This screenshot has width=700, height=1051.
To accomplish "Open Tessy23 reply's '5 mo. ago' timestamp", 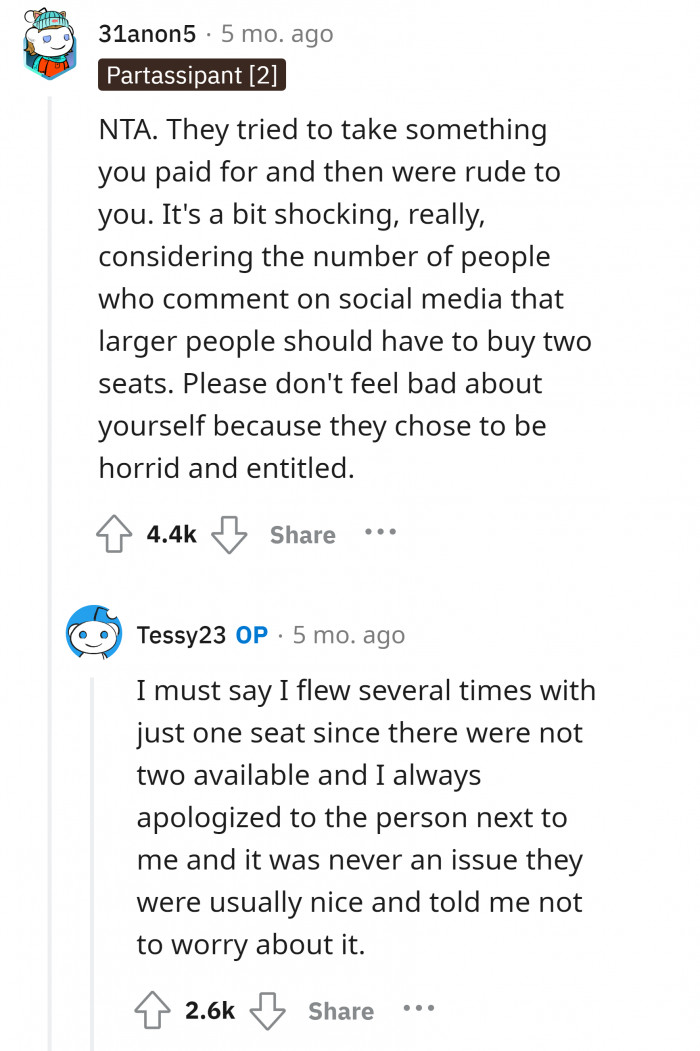I will click(x=349, y=635).
